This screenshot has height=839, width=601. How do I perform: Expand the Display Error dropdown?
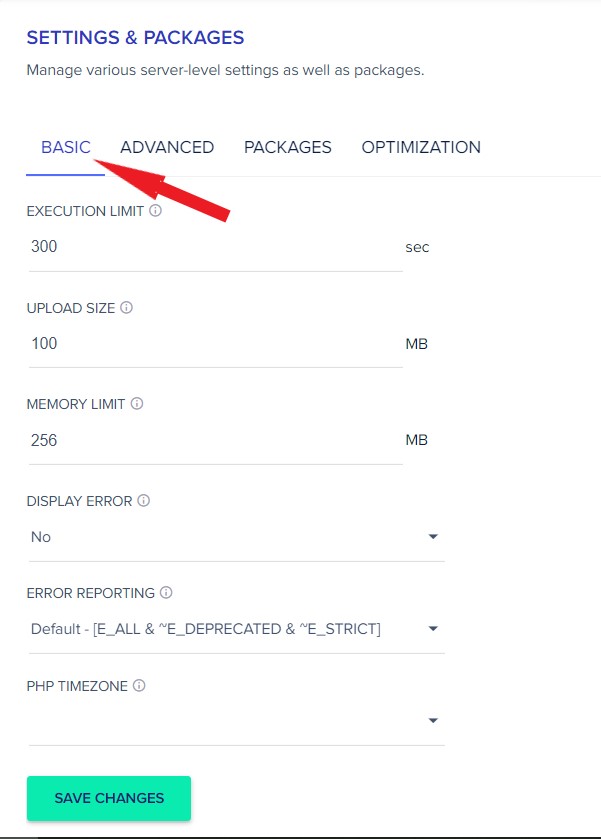[x=237, y=537]
